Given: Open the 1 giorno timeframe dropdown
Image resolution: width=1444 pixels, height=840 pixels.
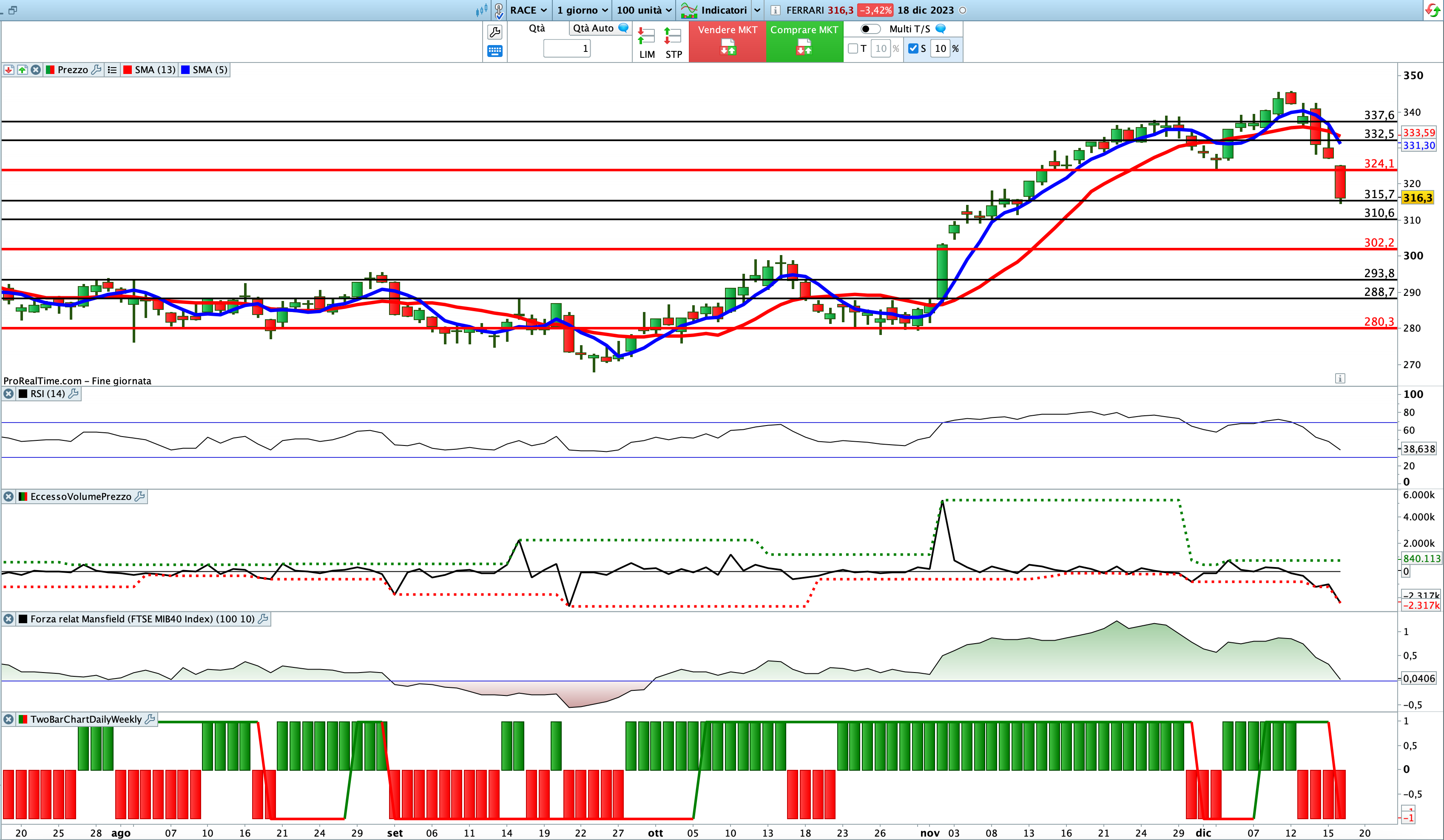Looking at the screenshot, I should [582, 10].
